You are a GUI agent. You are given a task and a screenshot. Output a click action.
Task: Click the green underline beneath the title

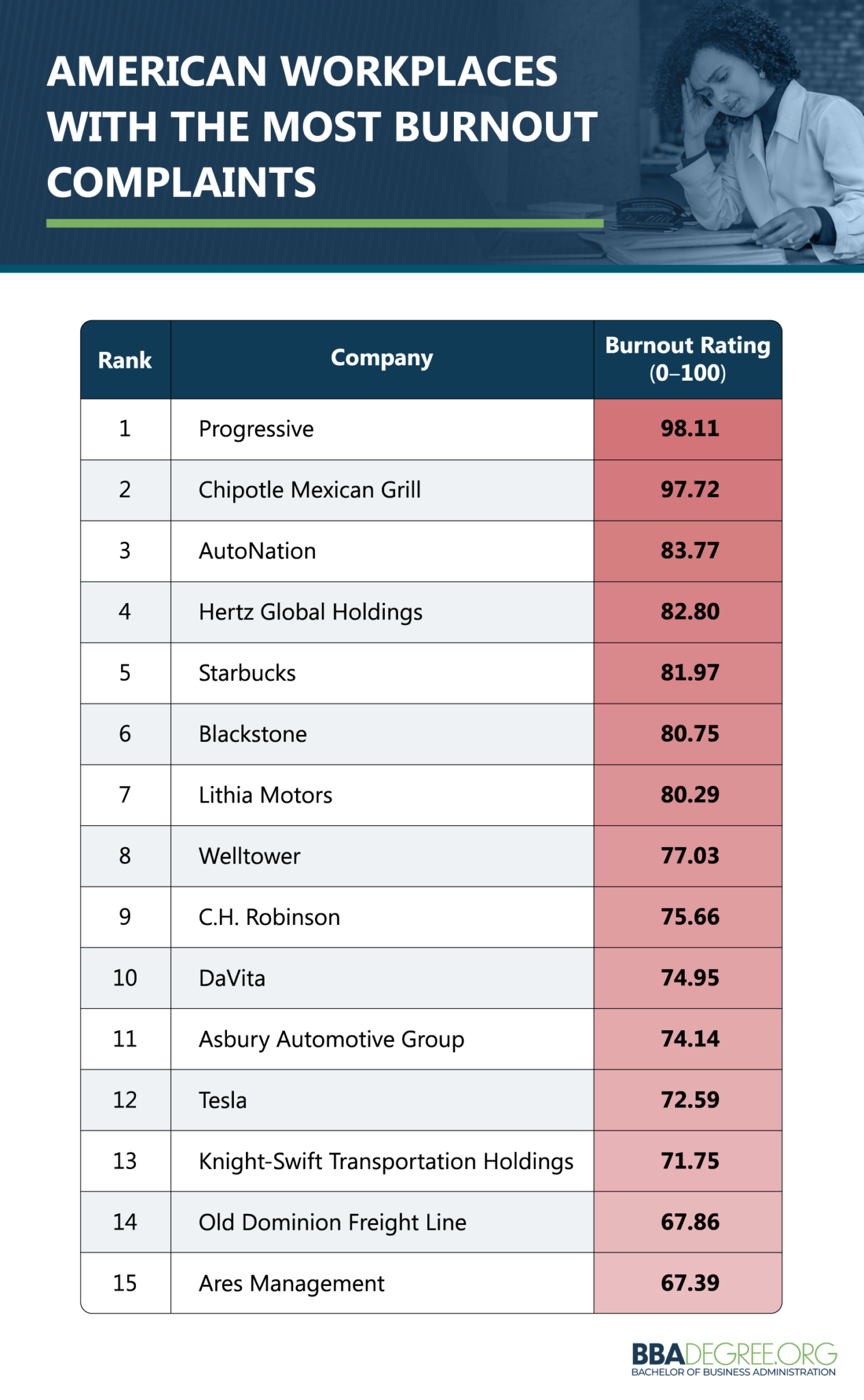pyautogui.click(x=325, y=224)
